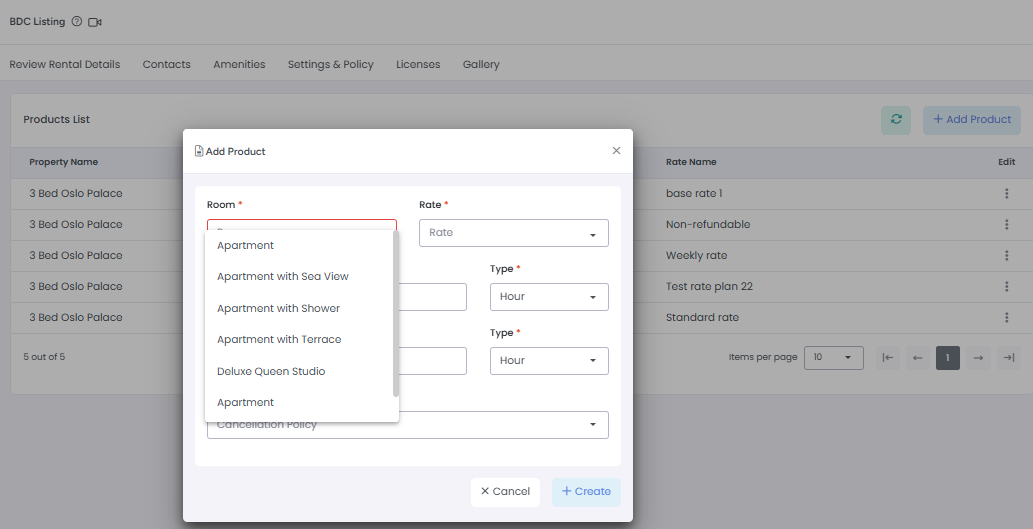The width and height of the screenshot is (1033, 529).
Task: Open the second Type Hour dropdown
Action: [x=549, y=361]
